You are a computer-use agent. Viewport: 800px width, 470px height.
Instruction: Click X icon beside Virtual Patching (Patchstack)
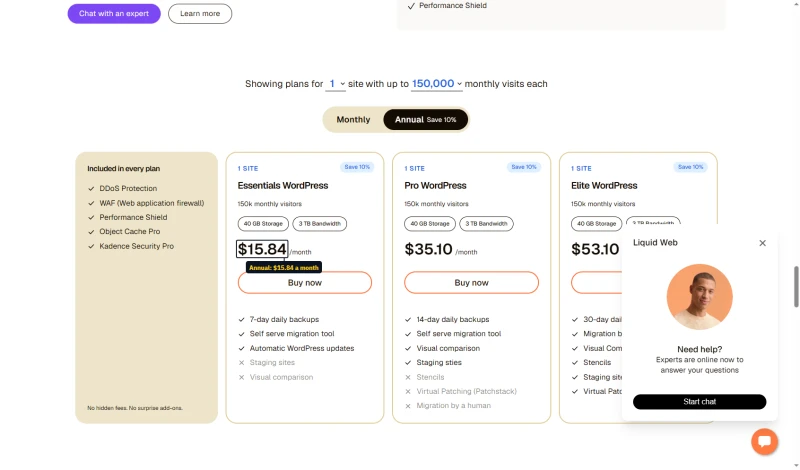click(x=408, y=392)
